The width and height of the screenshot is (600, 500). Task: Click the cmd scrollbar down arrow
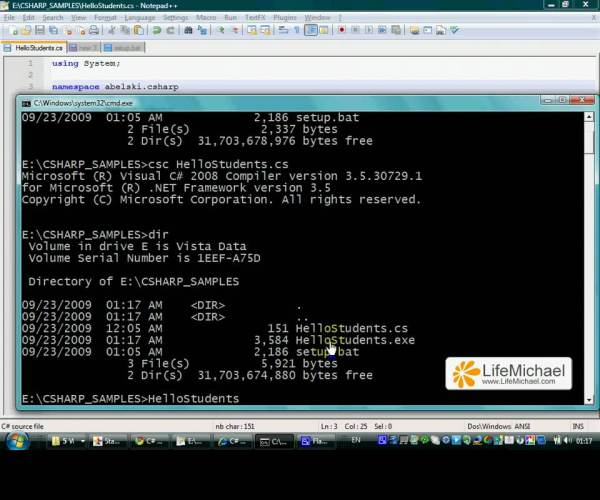[589, 400]
